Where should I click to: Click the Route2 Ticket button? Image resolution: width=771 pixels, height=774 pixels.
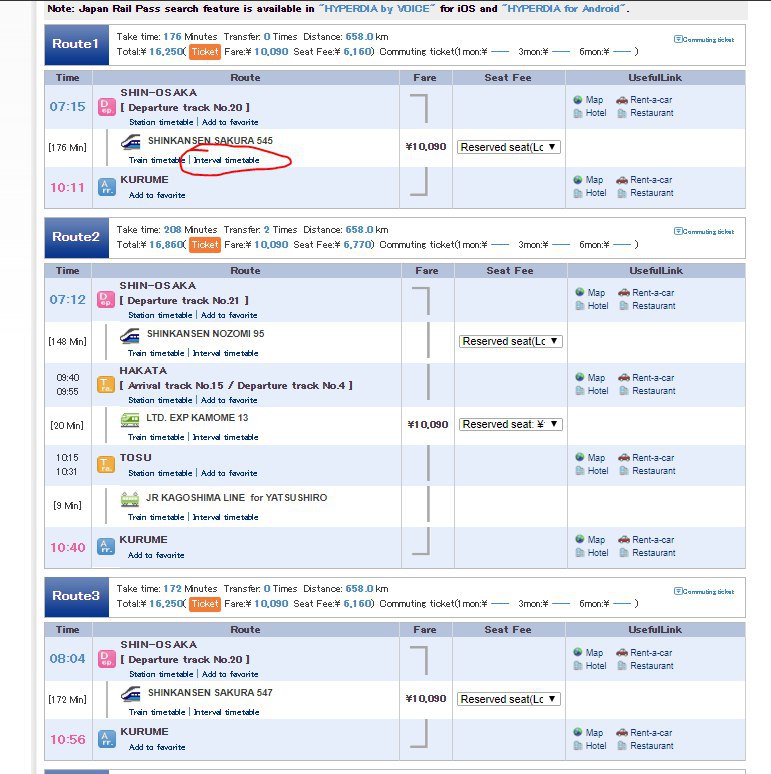[x=205, y=245]
